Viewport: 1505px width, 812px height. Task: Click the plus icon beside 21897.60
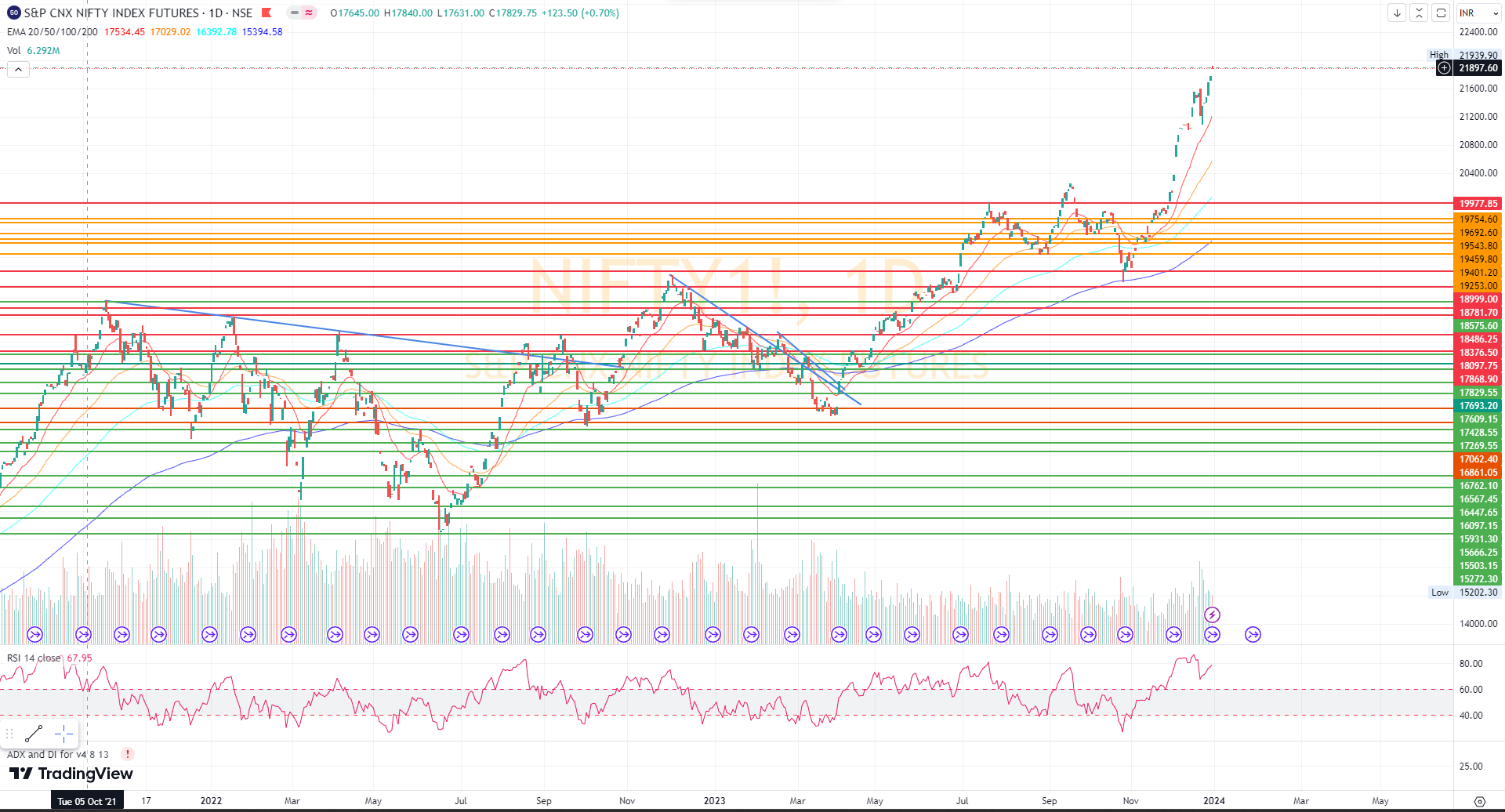click(x=1444, y=68)
